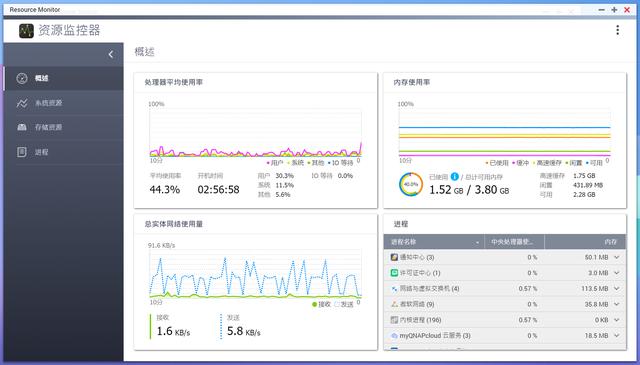Screen dimensions: 640x365
Task: Click the memory usage donut gauge
Action: tap(411, 184)
